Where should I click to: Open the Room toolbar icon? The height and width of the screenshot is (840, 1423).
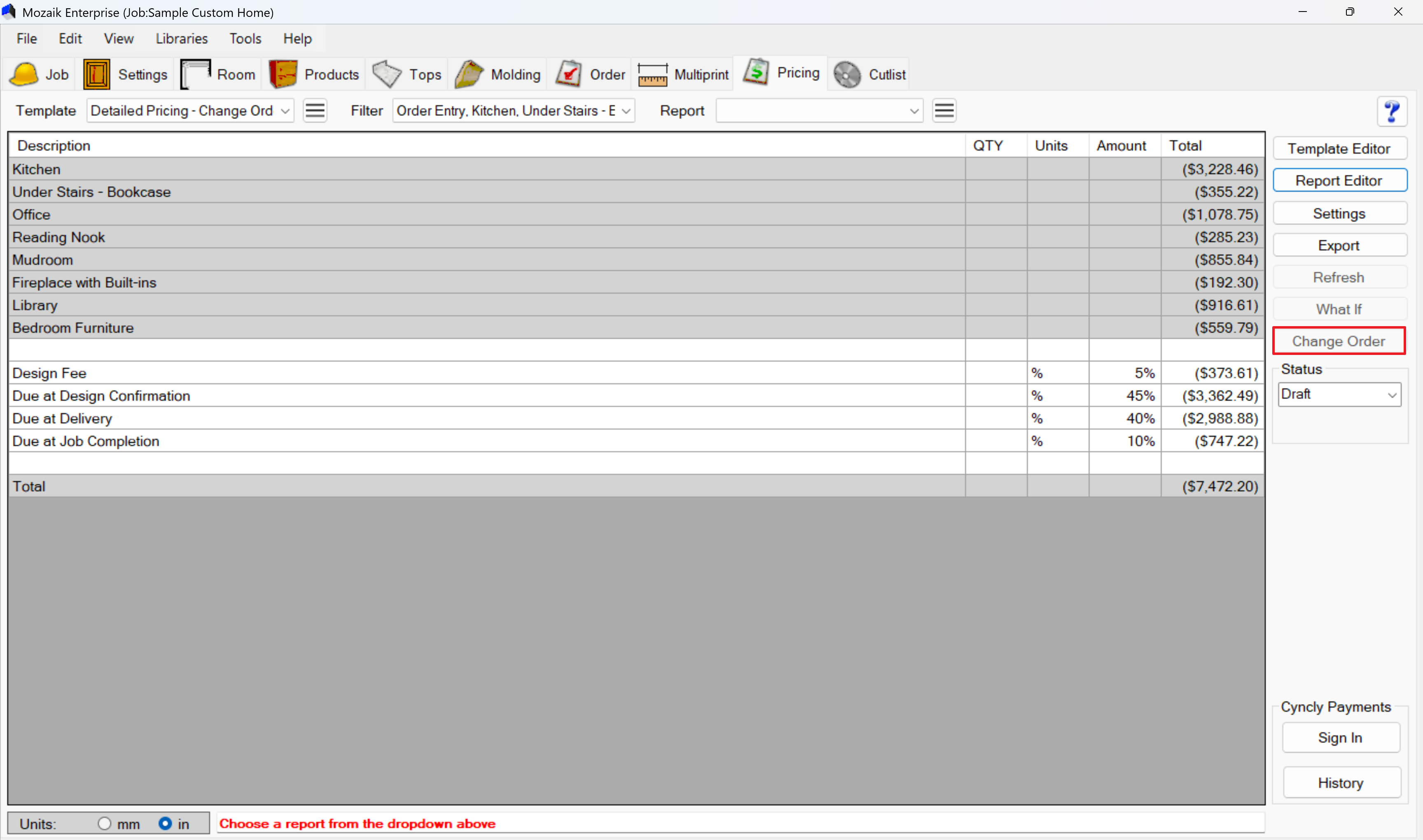coord(195,74)
